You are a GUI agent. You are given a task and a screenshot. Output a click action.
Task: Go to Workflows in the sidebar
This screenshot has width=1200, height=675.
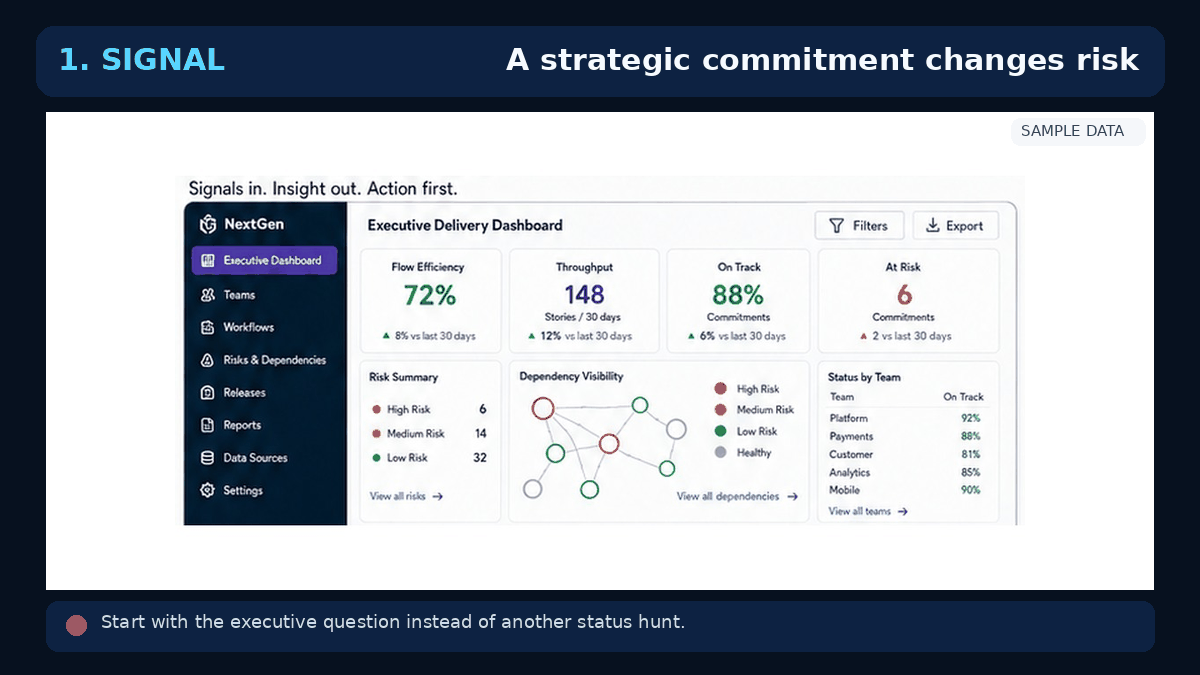237,327
